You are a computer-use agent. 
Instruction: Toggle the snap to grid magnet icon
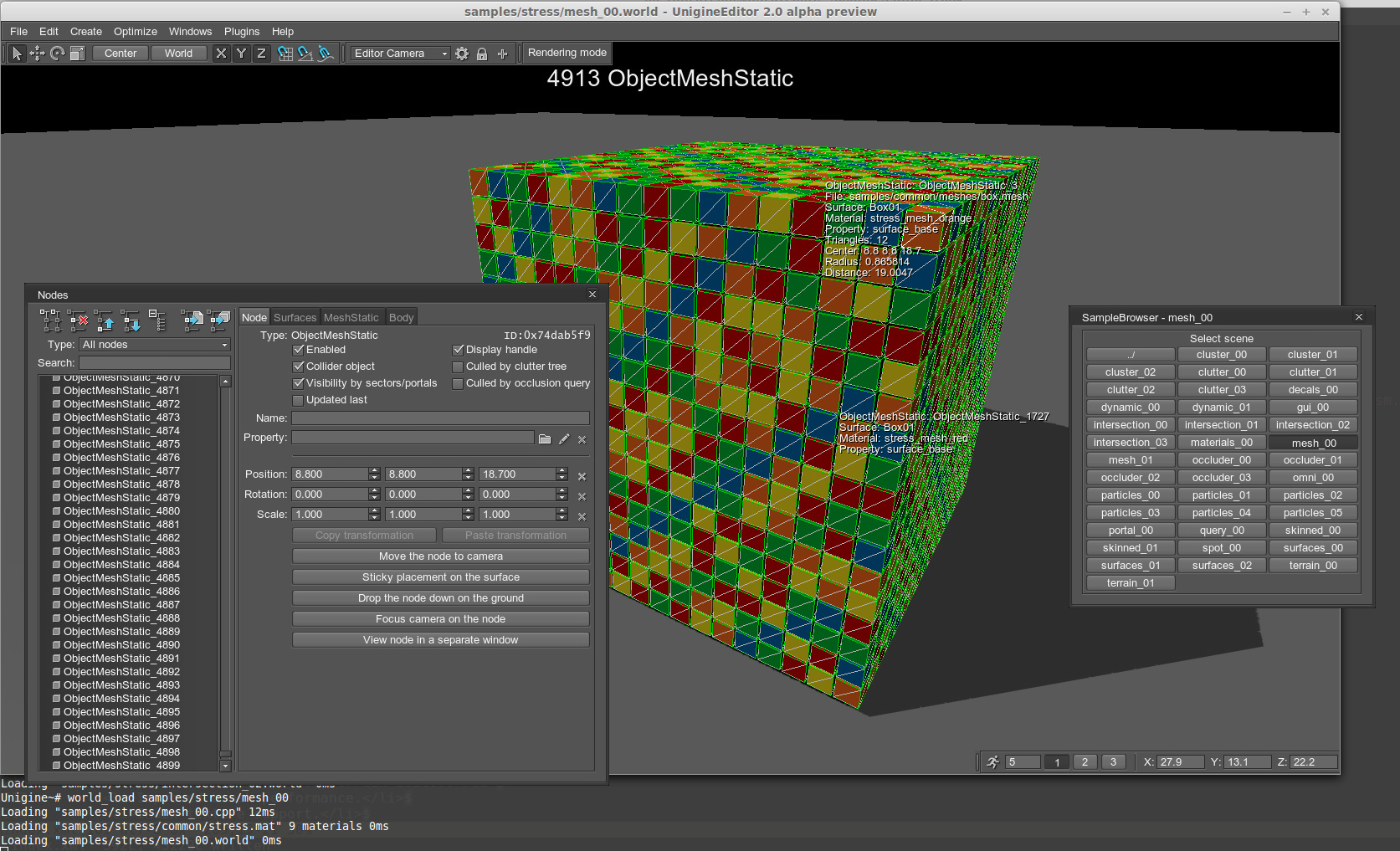pyautogui.click(x=285, y=54)
